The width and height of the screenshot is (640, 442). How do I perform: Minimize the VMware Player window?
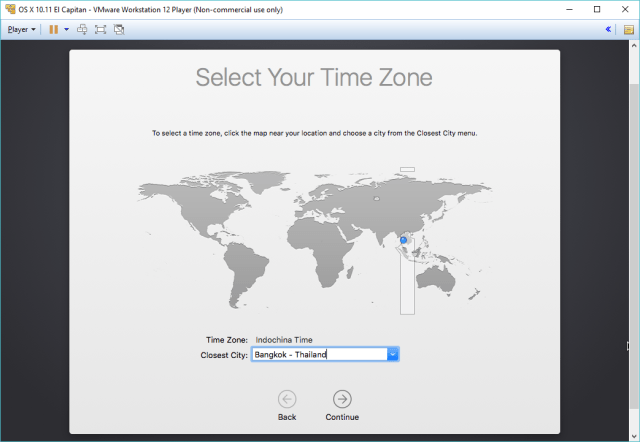point(569,9)
